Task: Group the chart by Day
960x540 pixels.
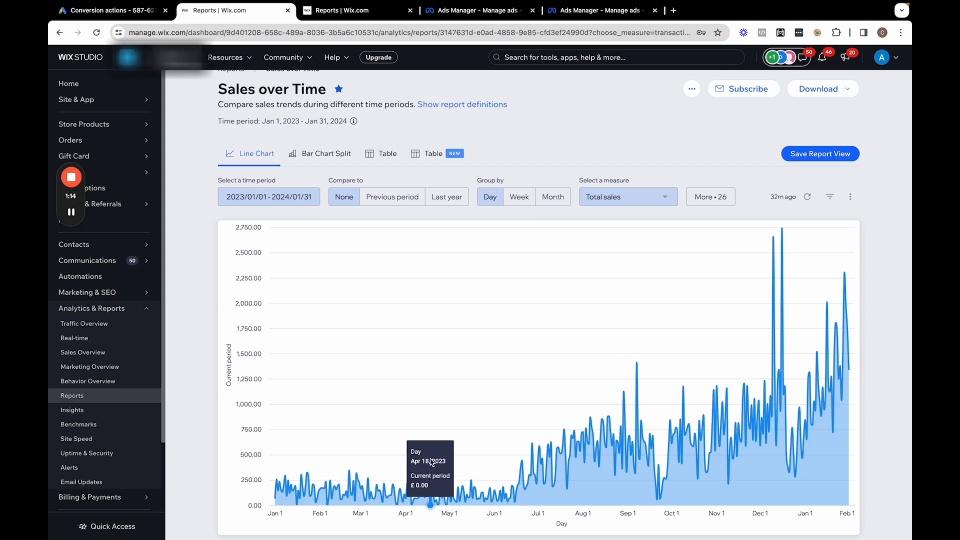Action: (490, 197)
